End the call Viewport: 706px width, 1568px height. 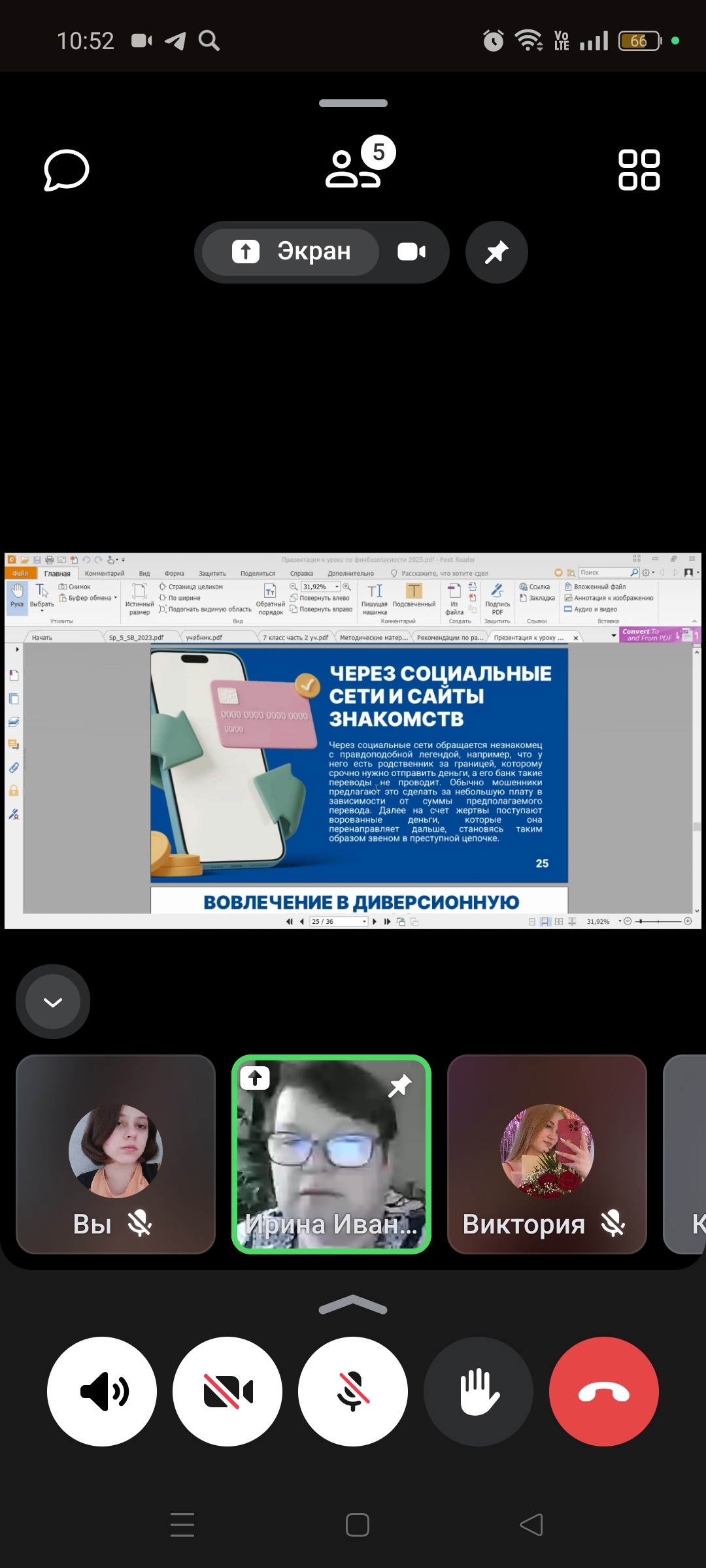(x=604, y=1392)
